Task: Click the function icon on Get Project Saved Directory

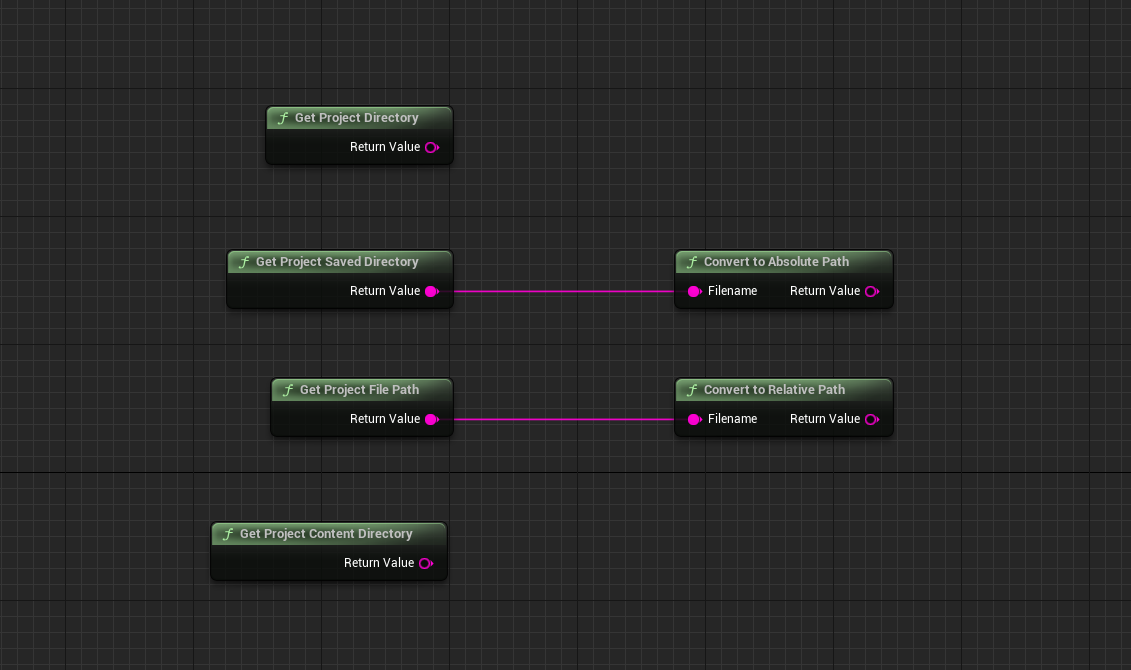Action: pos(244,262)
